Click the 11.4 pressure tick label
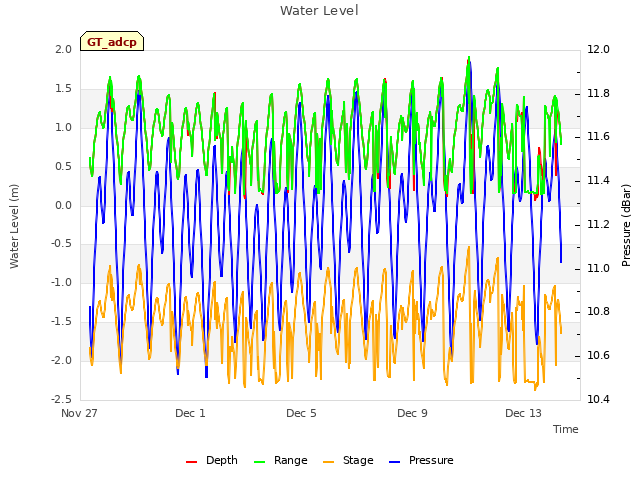 tap(598, 180)
